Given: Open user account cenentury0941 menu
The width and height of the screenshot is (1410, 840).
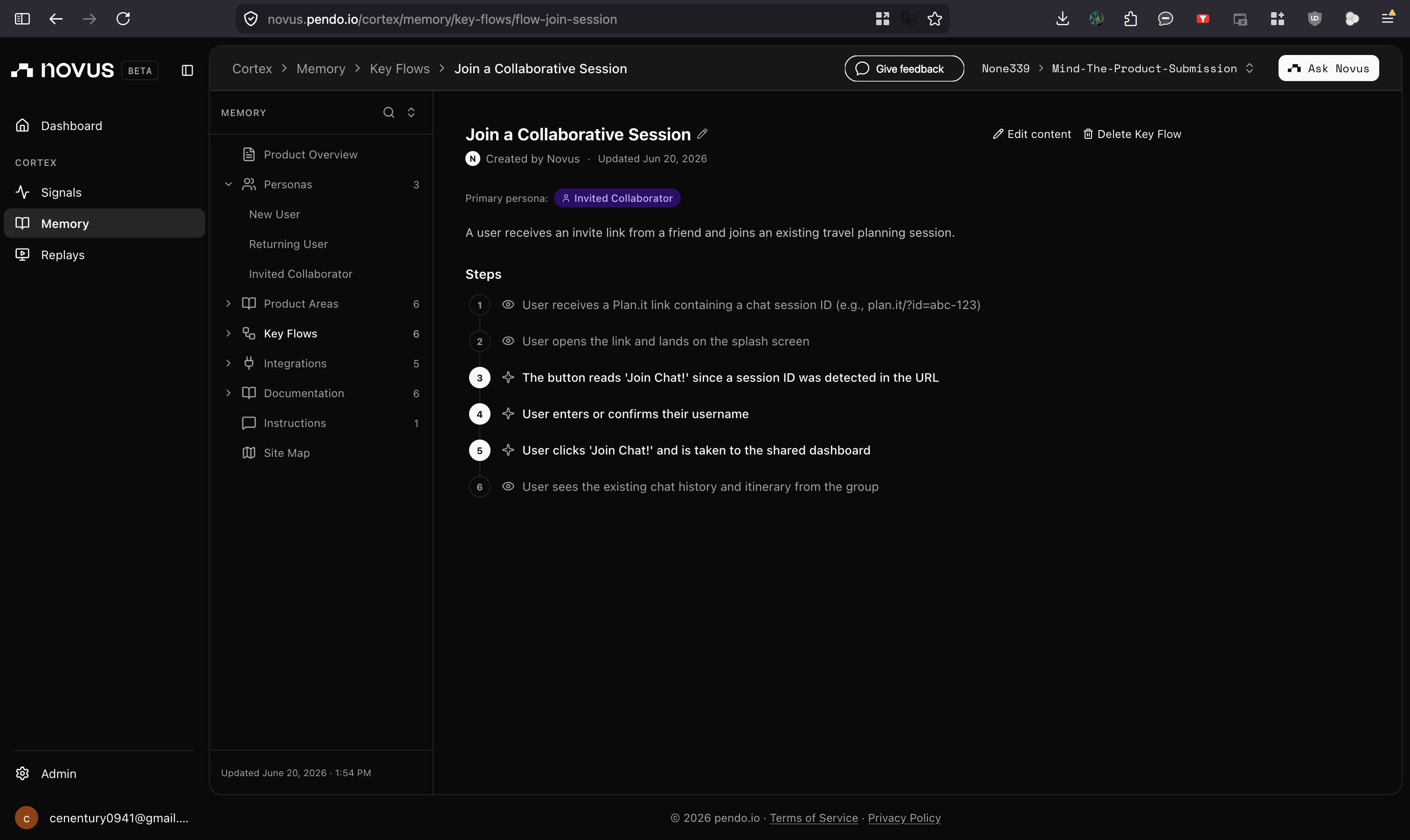Looking at the screenshot, I should pos(102,818).
